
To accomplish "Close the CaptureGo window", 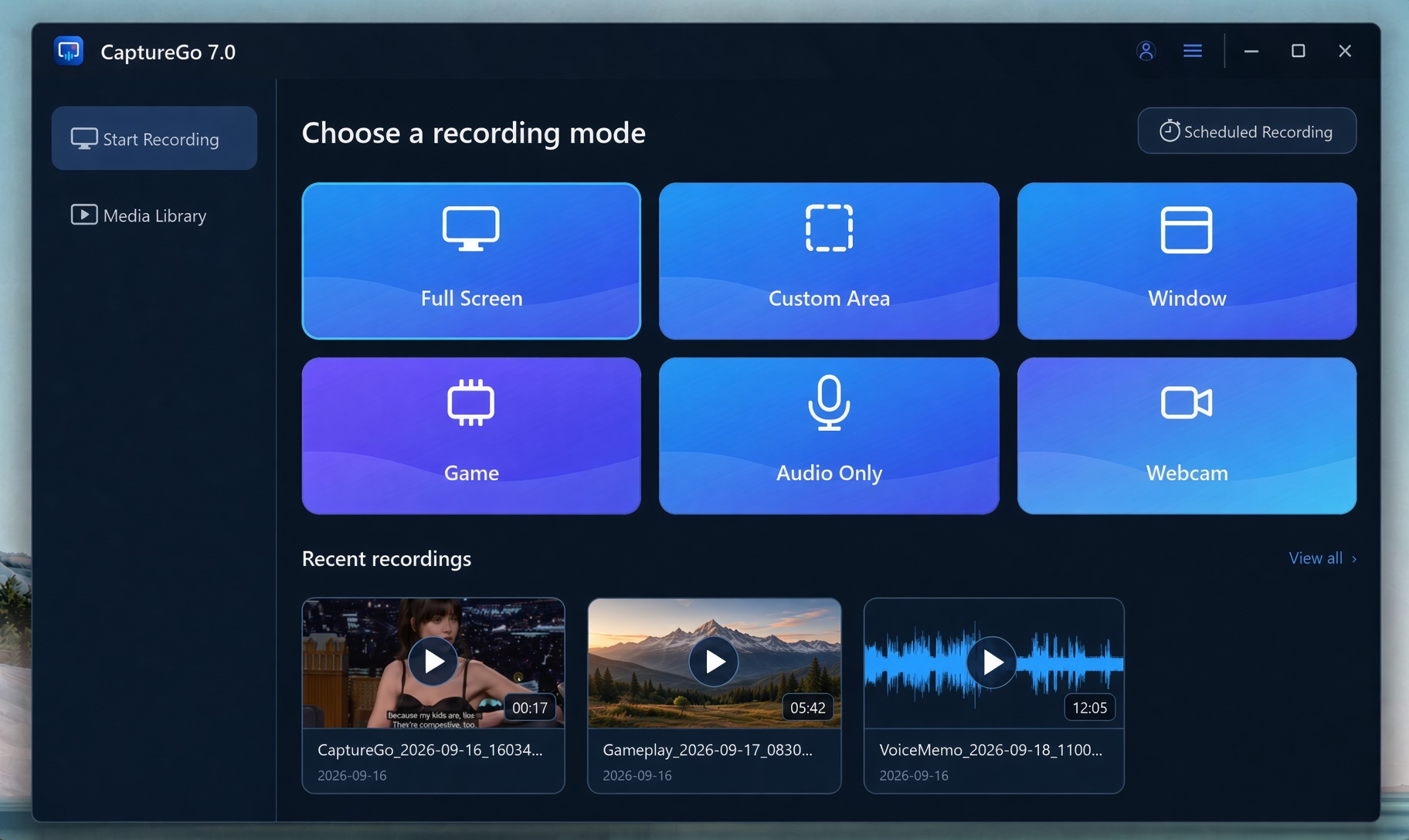I will click(x=1345, y=51).
